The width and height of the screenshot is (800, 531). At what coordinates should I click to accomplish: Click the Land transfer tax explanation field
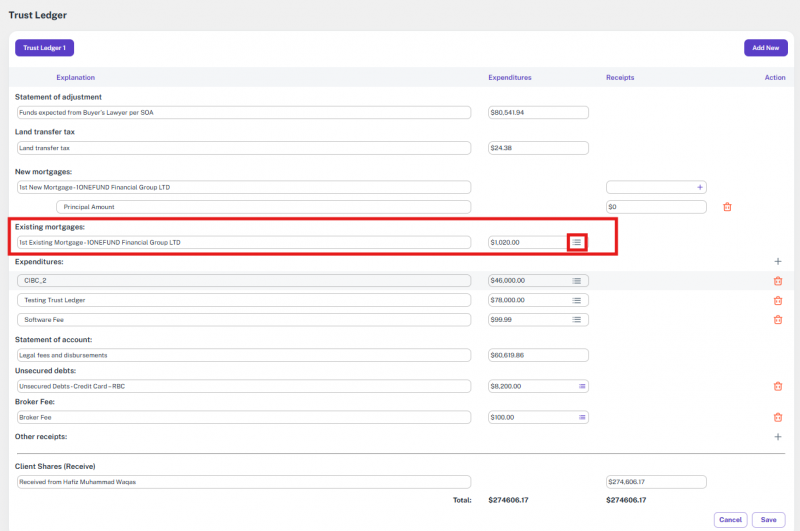tap(243, 148)
